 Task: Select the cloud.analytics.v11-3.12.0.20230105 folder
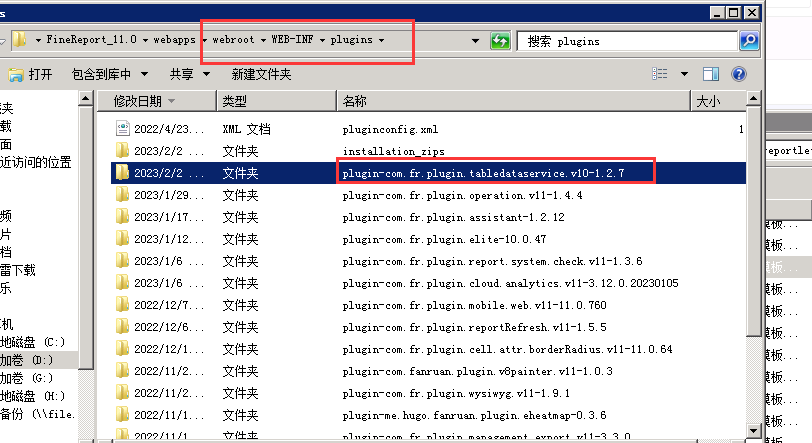[x=510, y=283]
